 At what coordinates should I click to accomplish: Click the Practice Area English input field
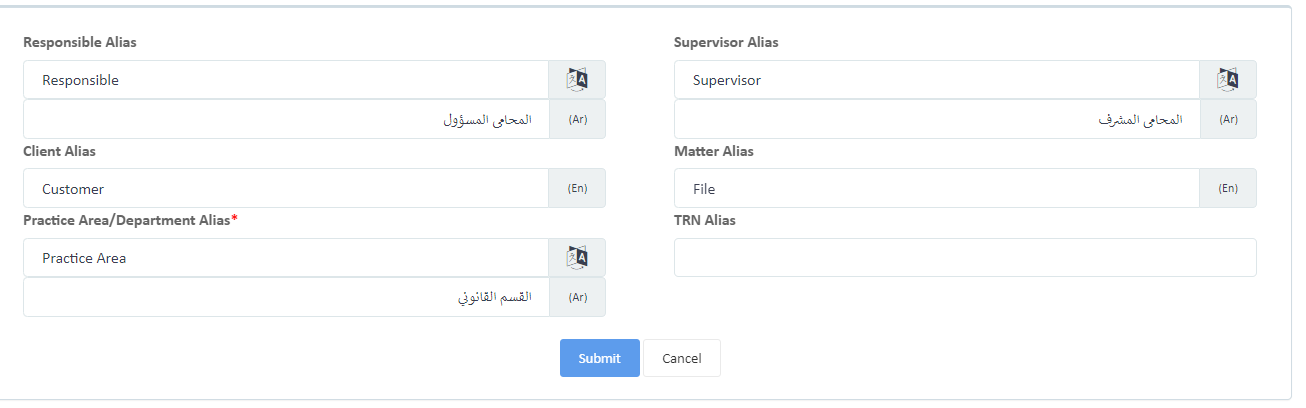coord(286,258)
